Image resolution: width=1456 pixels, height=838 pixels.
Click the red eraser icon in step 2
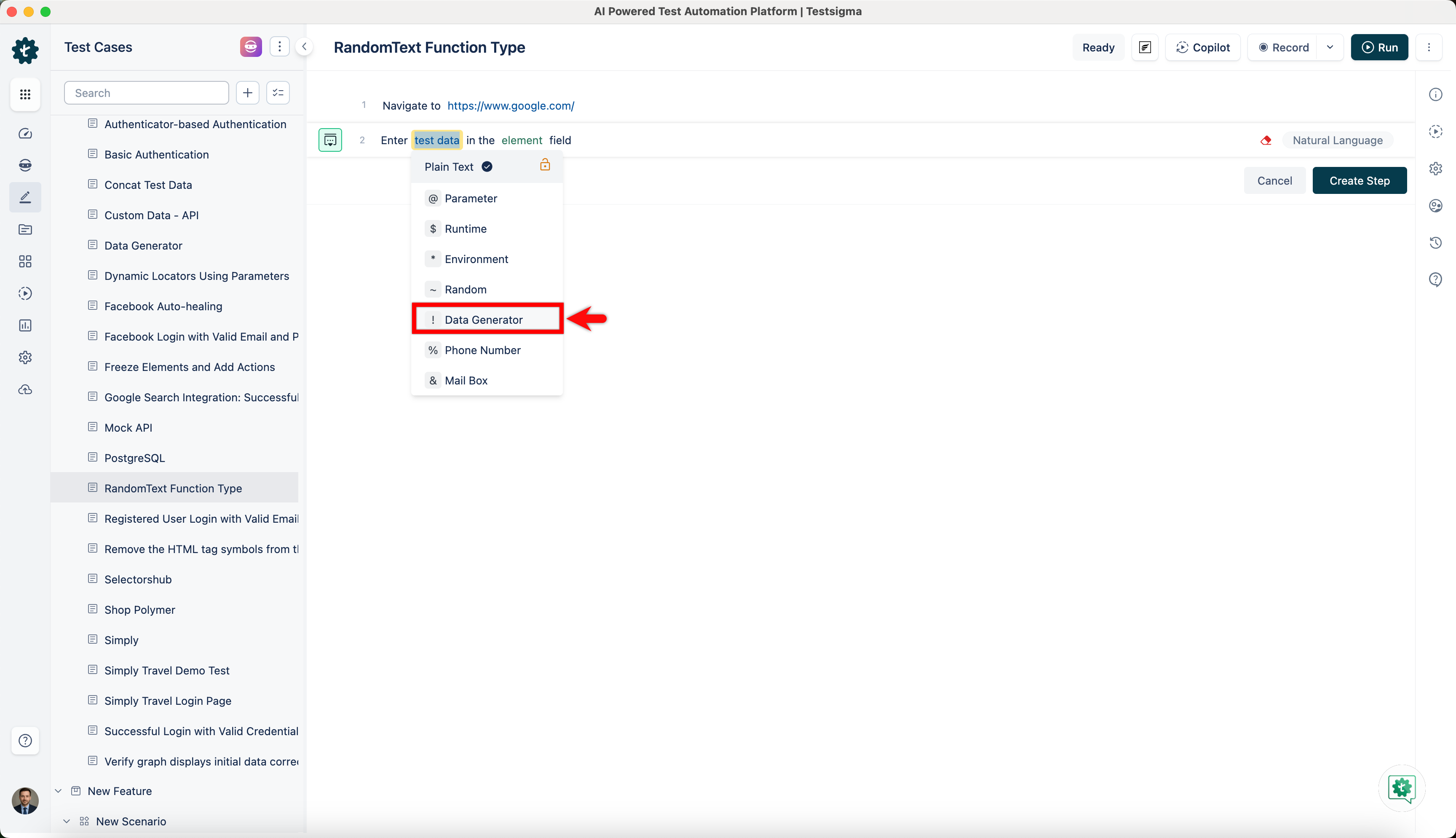tap(1266, 140)
